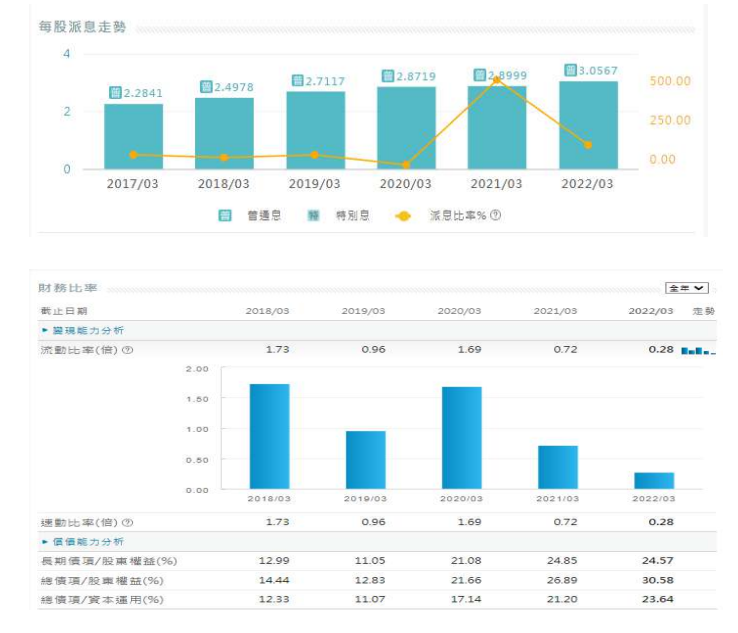The height and width of the screenshot is (633, 738).
Task: Select the 2021/03 current ratio bar
Action: point(558,468)
